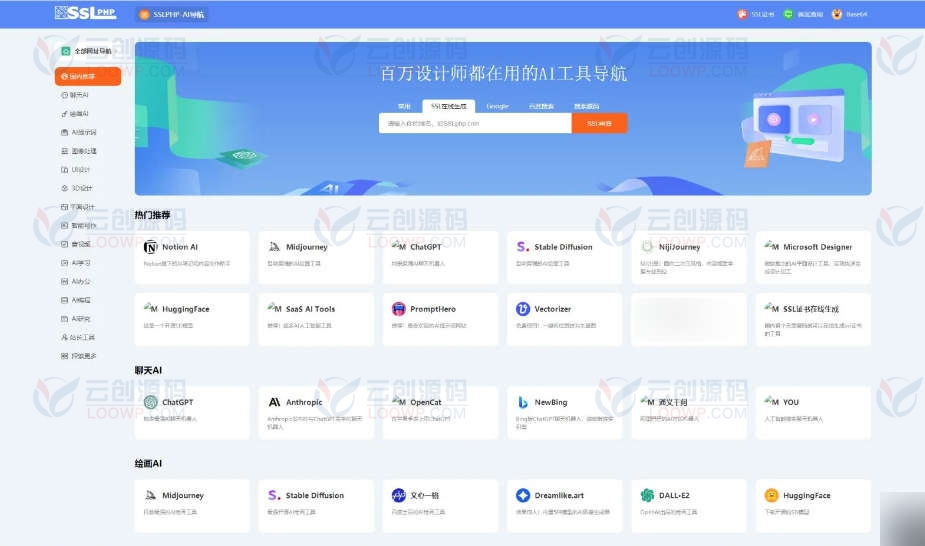Open the SSLPHP AI导航 header button

pos(172,14)
